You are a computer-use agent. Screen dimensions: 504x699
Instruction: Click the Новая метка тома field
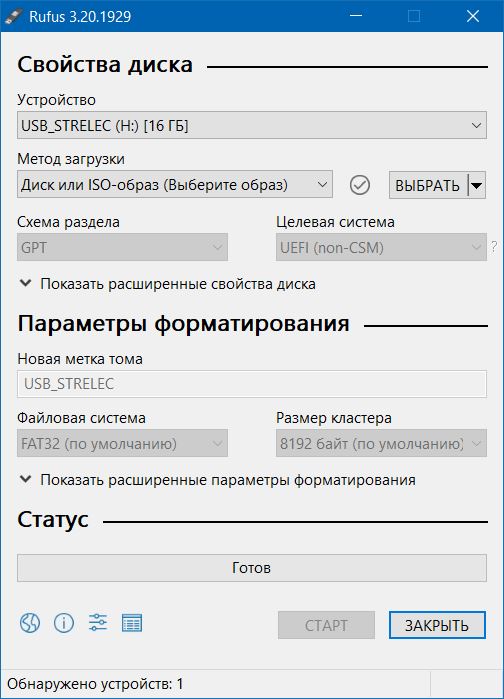coord(252,384)
